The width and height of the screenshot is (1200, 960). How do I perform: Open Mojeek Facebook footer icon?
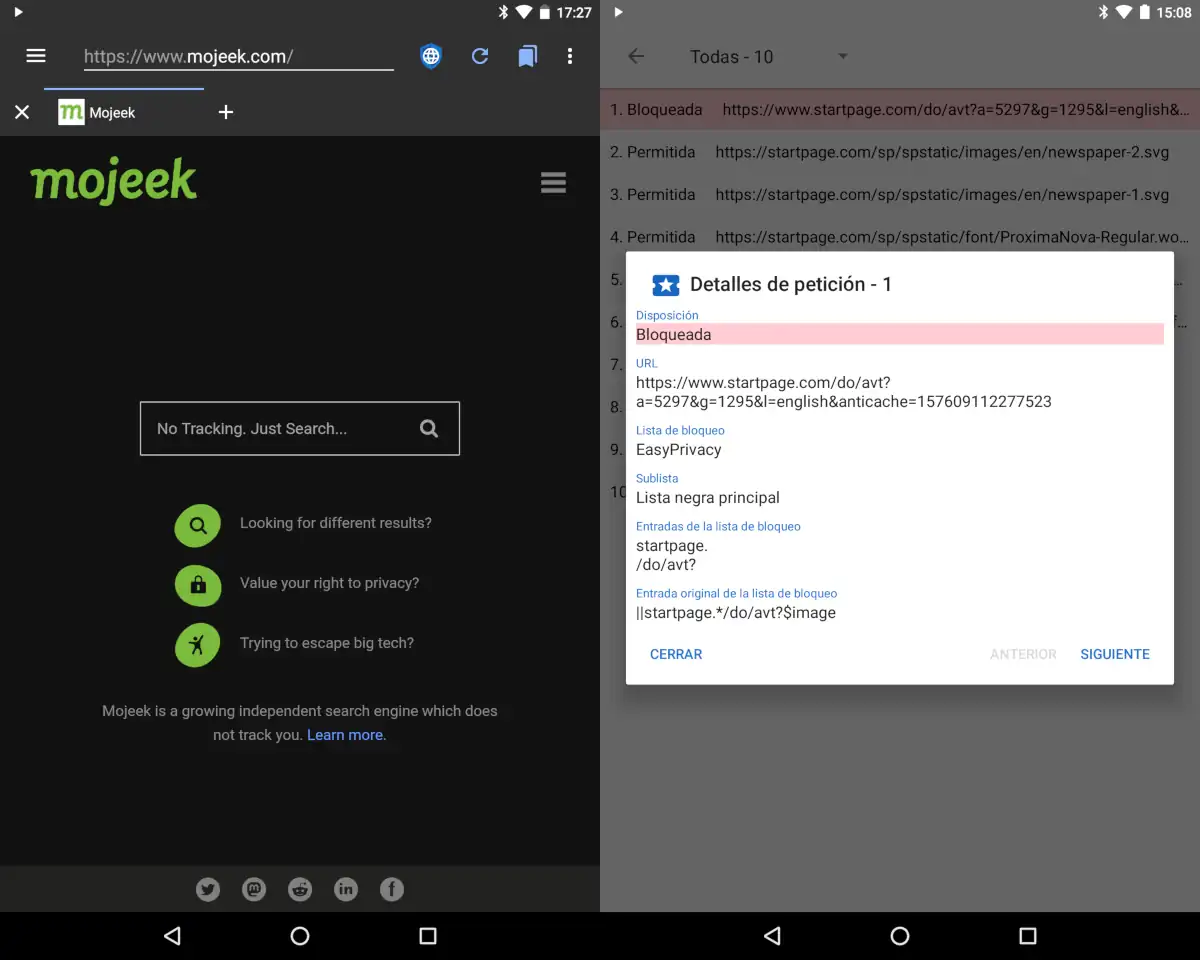(x=392, y=889)
